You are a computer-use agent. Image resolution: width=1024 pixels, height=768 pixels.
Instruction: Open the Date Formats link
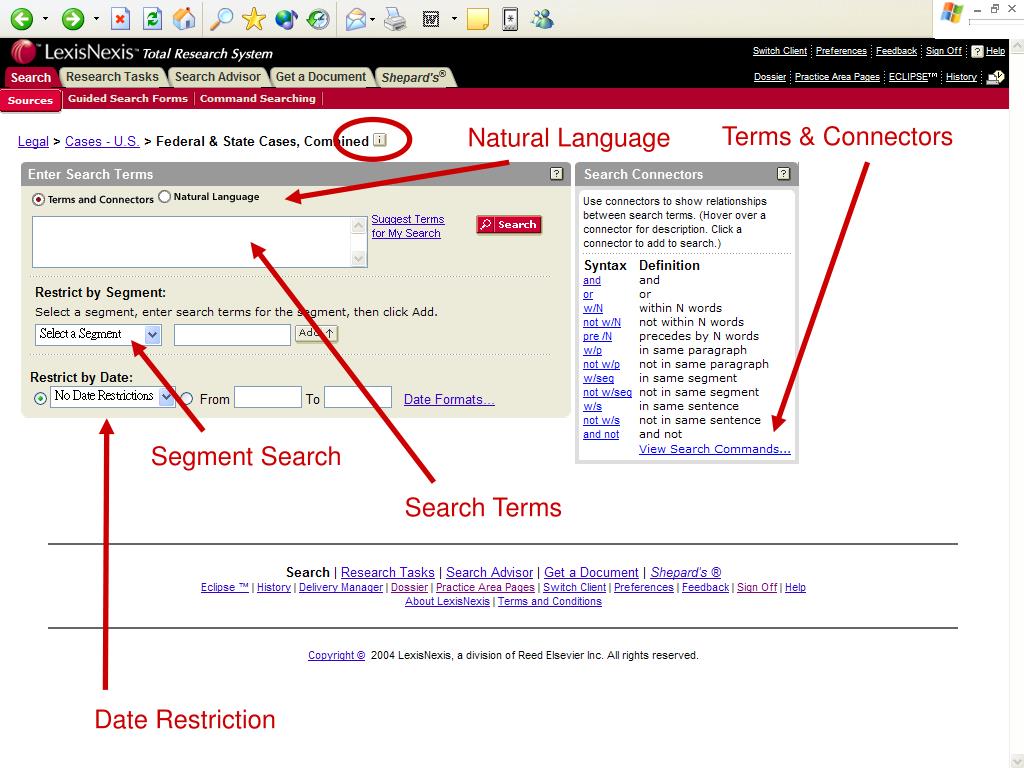tap(449, 399)
